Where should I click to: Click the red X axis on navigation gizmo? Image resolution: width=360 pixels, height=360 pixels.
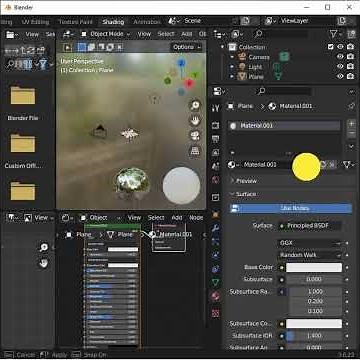tap(189, 83)
